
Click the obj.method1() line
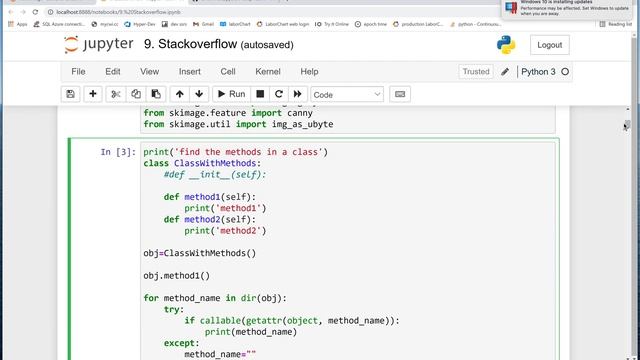(176, 276)
